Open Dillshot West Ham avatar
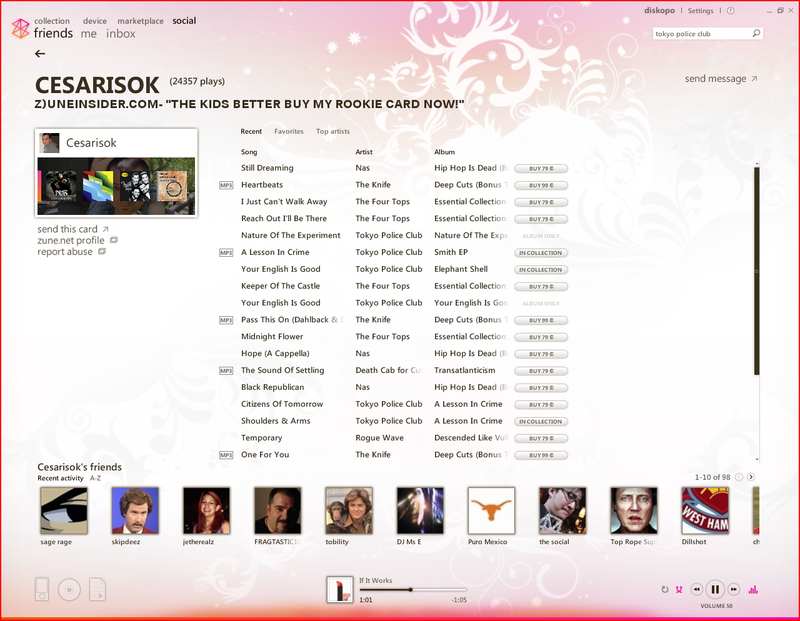Viewport: 800px width, 621px height. (x=705, y=510)
